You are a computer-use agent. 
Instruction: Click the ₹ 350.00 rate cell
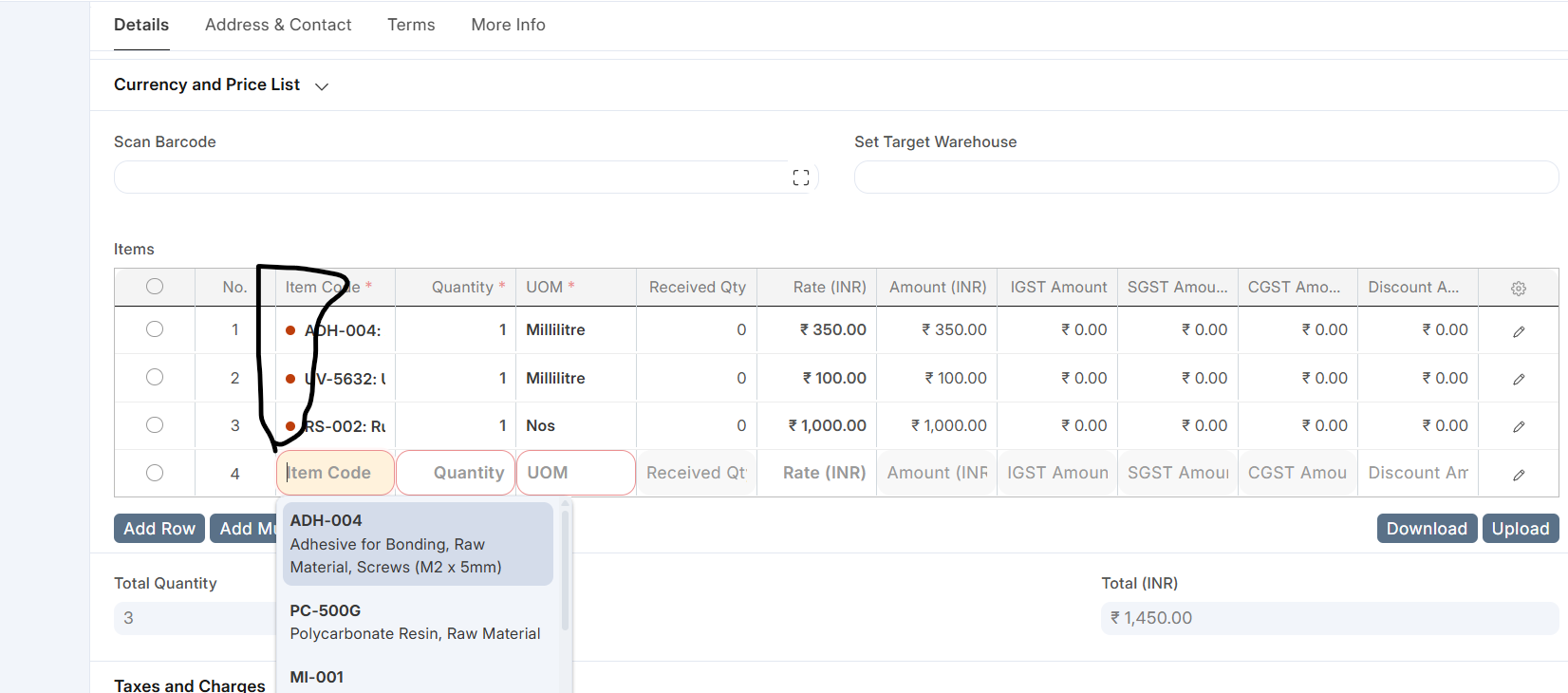click(x=817, y=330)
